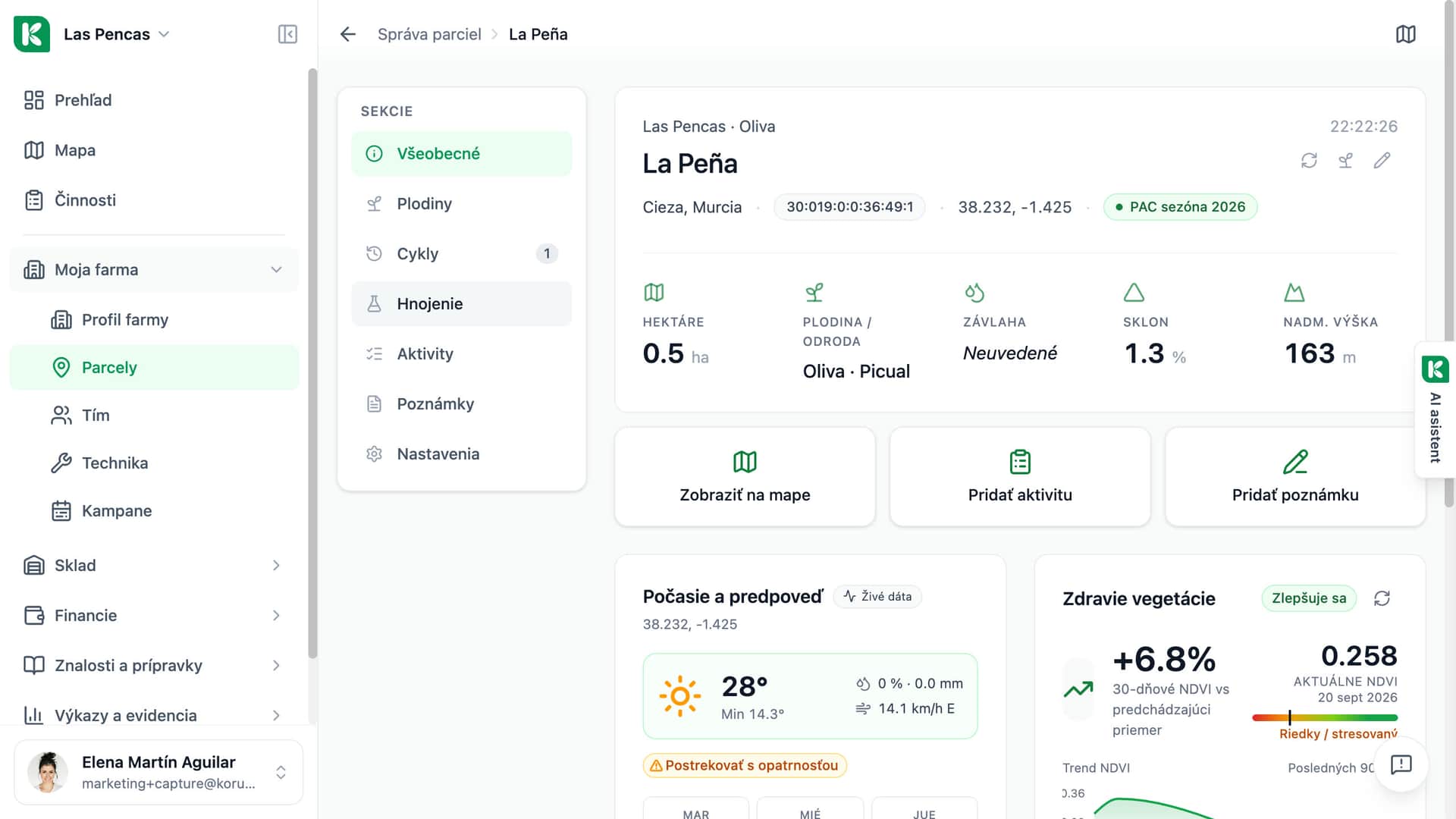The width and height of the screenshot is (1456, 819).
Task: Refresh the Zdravie vegetácie card
Action: tap(1382, 598)
